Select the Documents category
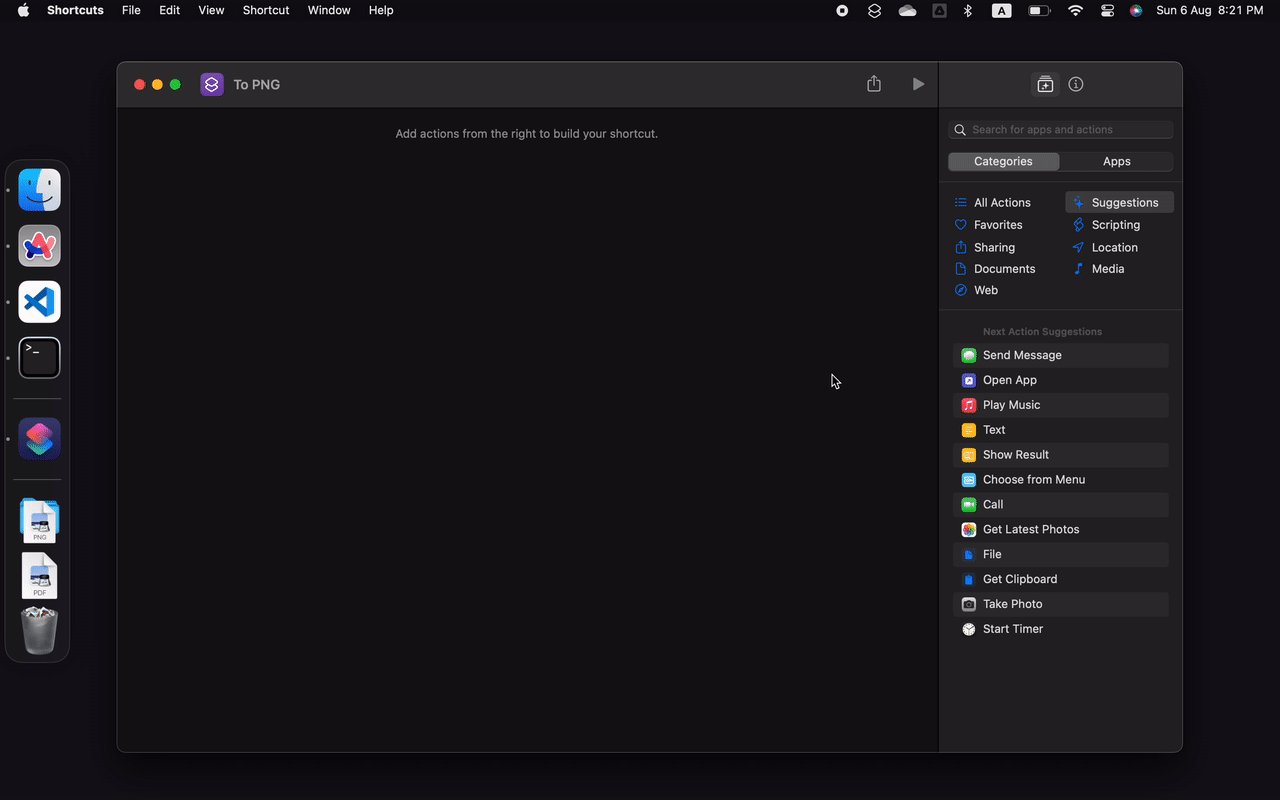Image resolution: width=1280 pixels, height=800 pixels. tap(1004, 268)
